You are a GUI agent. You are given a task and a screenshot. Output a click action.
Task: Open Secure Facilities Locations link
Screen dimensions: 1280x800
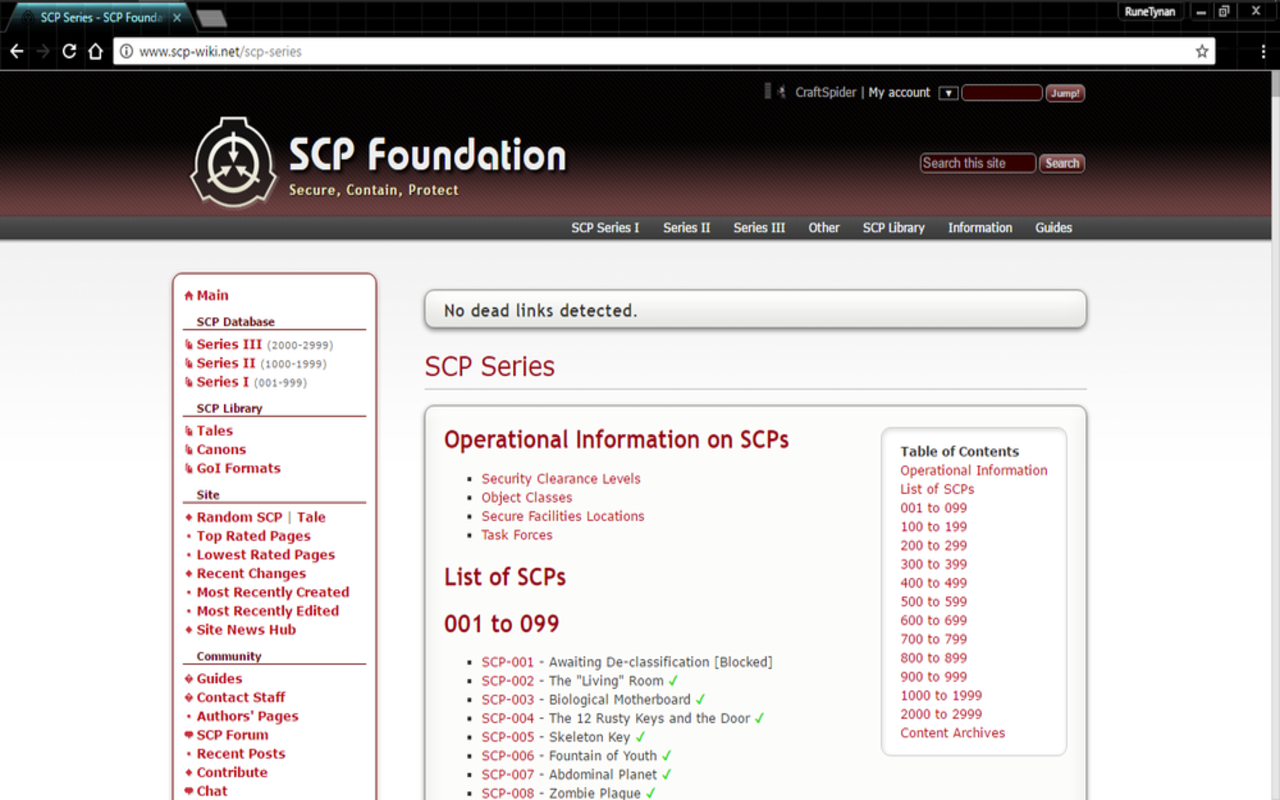pos(563,516)
